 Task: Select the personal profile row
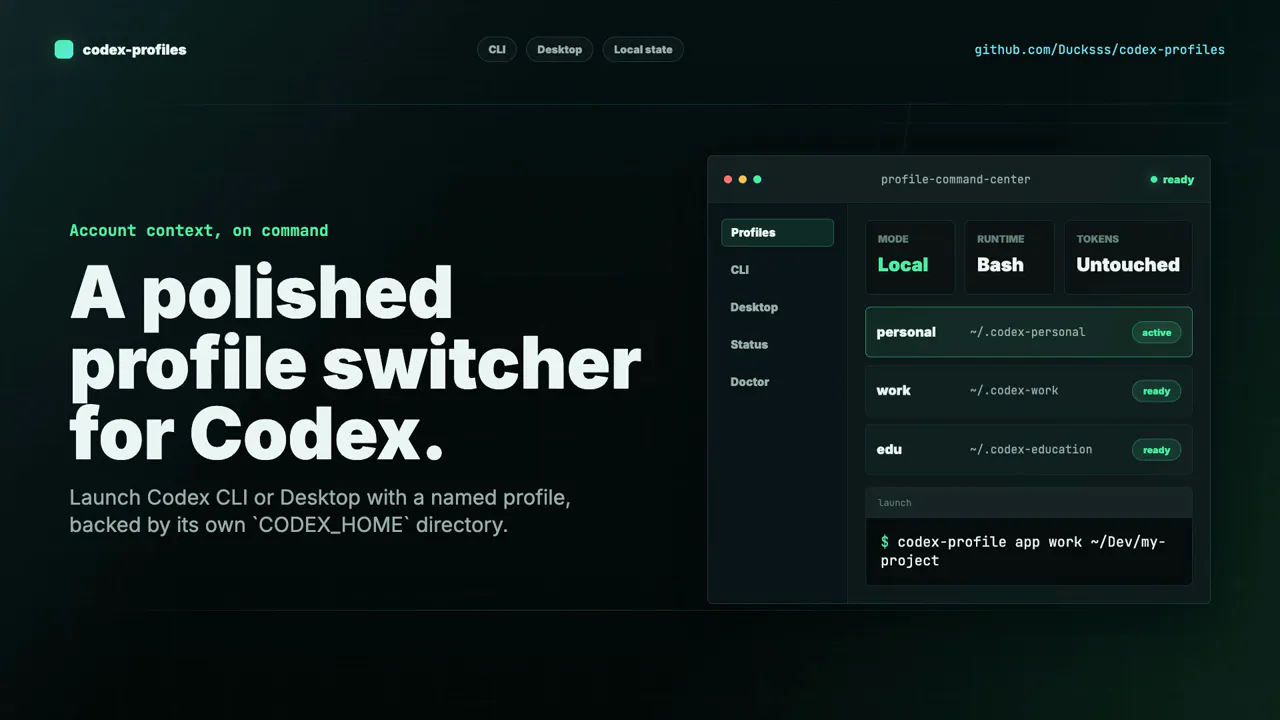[1029, 332]
